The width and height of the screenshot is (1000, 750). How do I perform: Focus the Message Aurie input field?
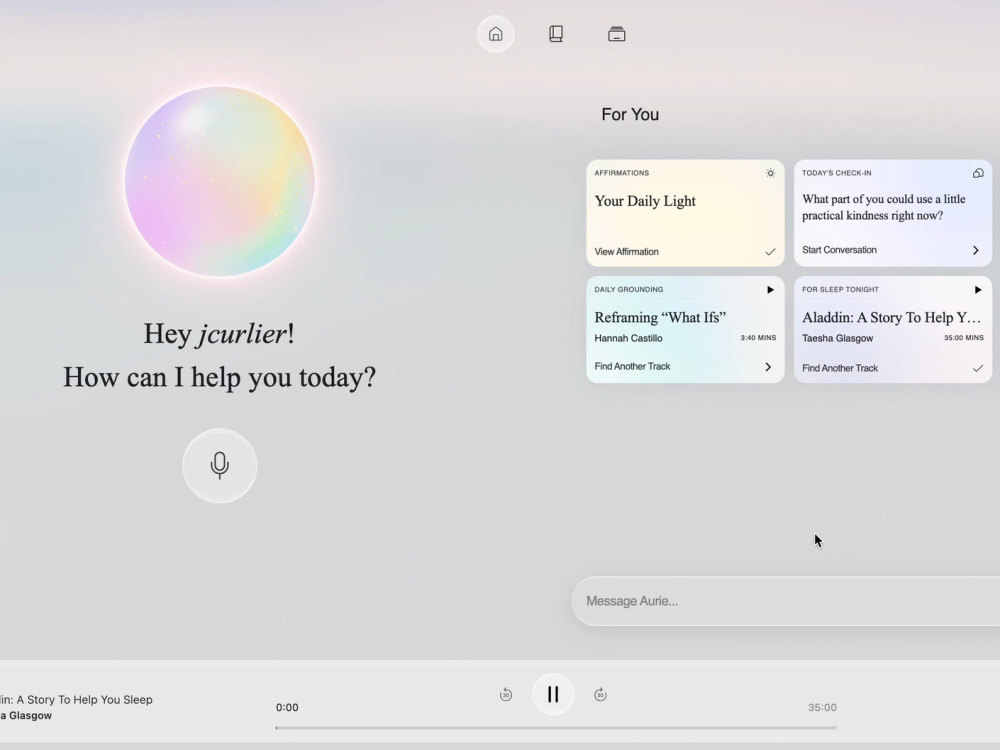click(786, 601)
